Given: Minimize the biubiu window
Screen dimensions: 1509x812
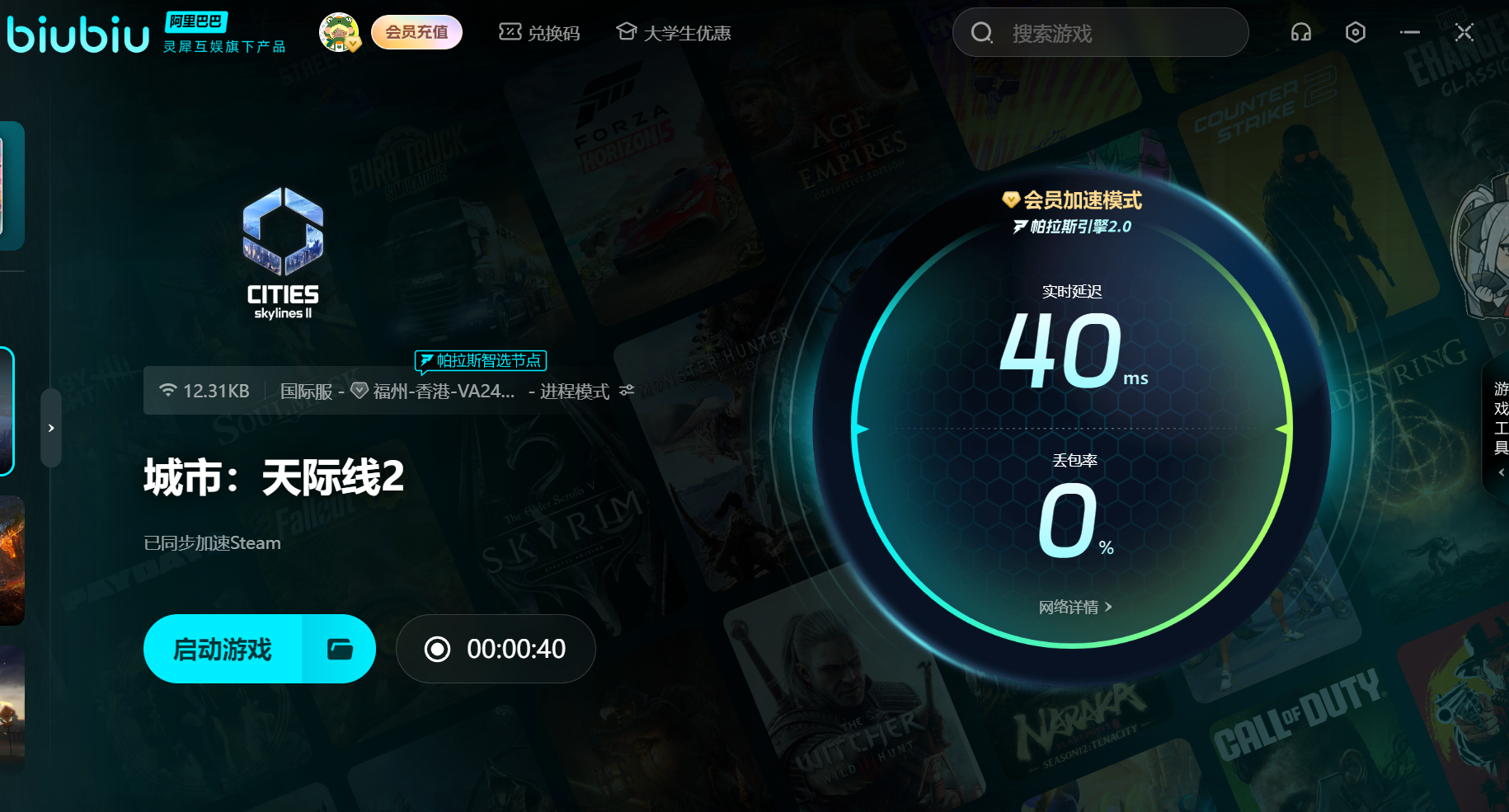Looking at the screenshot, I should click(1410, 33).
